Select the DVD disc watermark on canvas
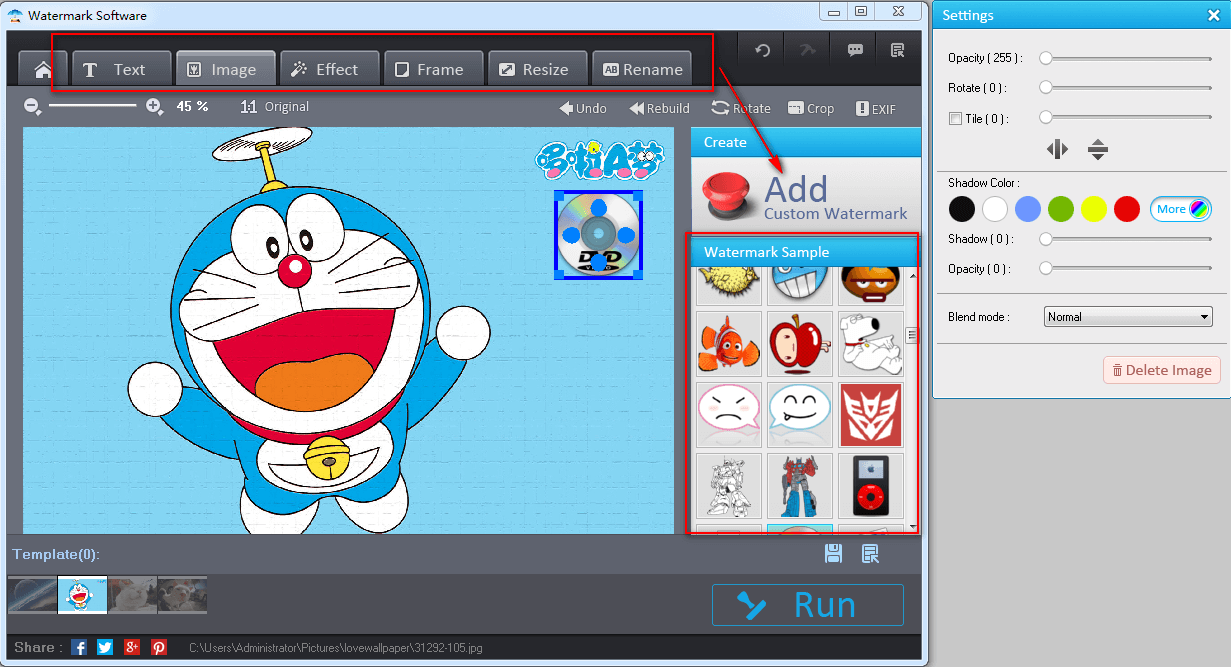Viewport: 1231px width, 667px height. coord(598,235)
